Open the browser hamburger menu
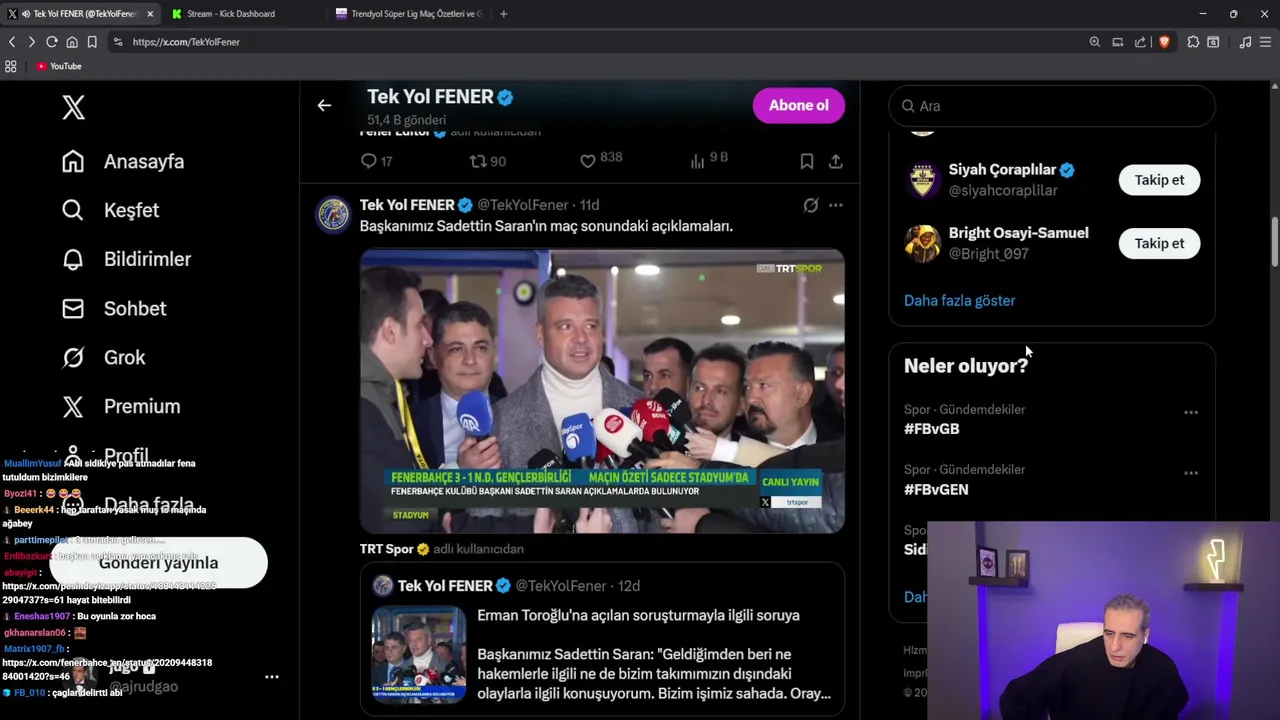This screenshot has width=1280, height=720. coord(1266,42)
